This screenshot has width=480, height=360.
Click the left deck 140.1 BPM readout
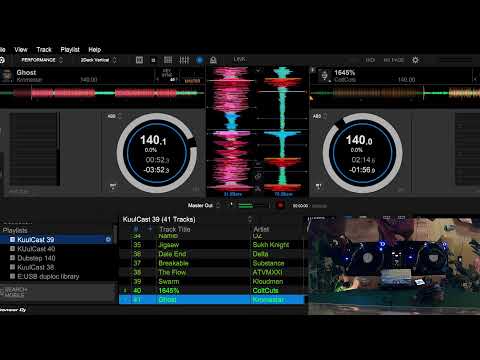click(x=153, y=140)
